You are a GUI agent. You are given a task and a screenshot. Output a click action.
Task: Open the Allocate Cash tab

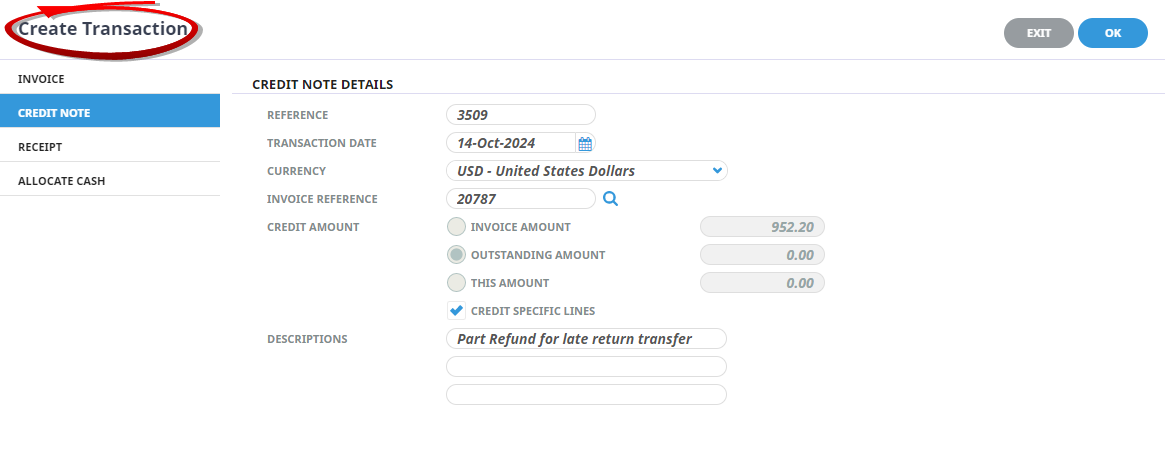[x=110, y=180]
